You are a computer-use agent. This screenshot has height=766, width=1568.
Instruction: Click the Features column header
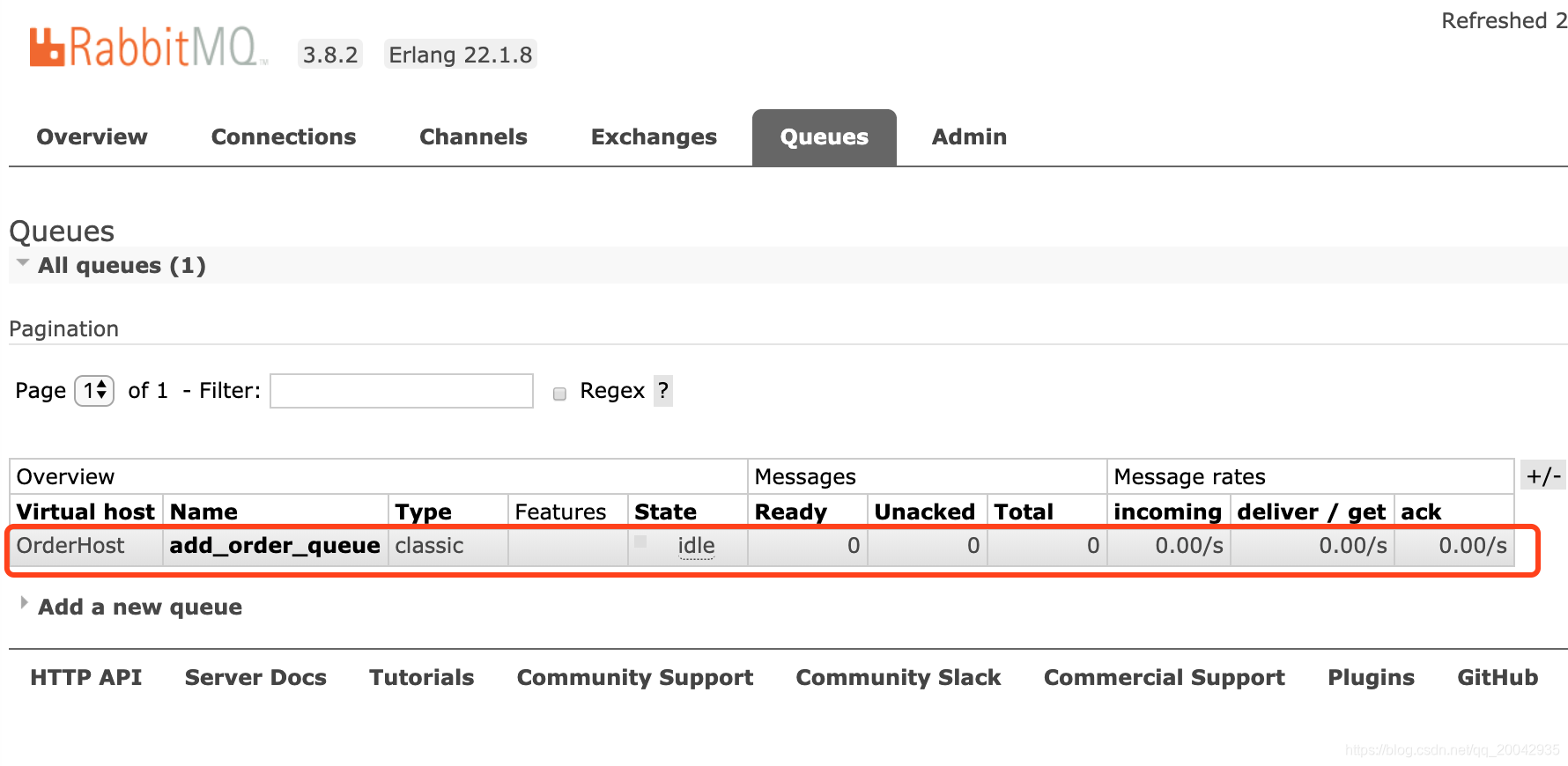pos(560,512)
